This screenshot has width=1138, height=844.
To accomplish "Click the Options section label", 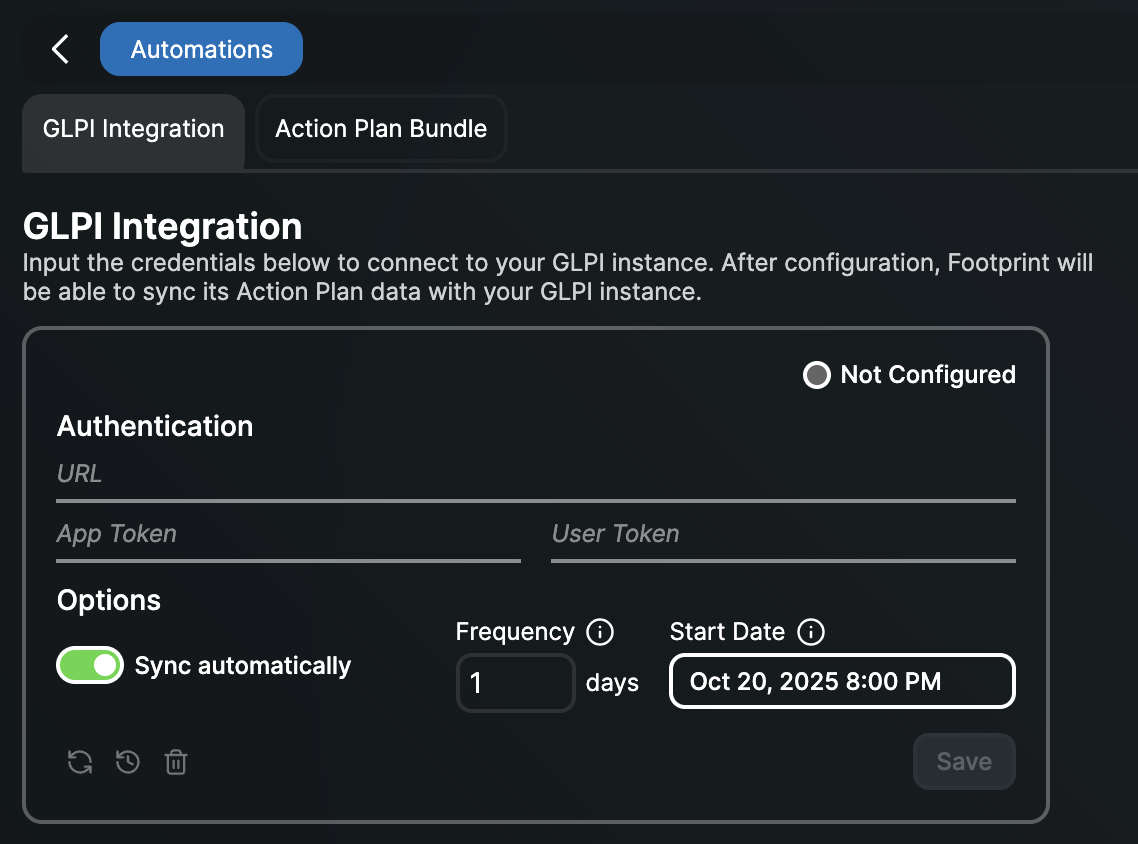I will point(109,600).
